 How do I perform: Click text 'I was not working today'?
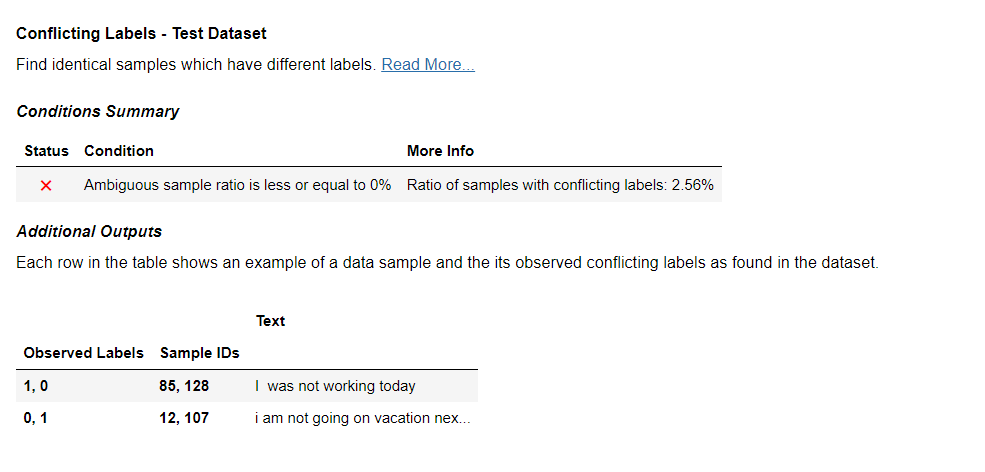pyautogui.click(x=335, y=386)
